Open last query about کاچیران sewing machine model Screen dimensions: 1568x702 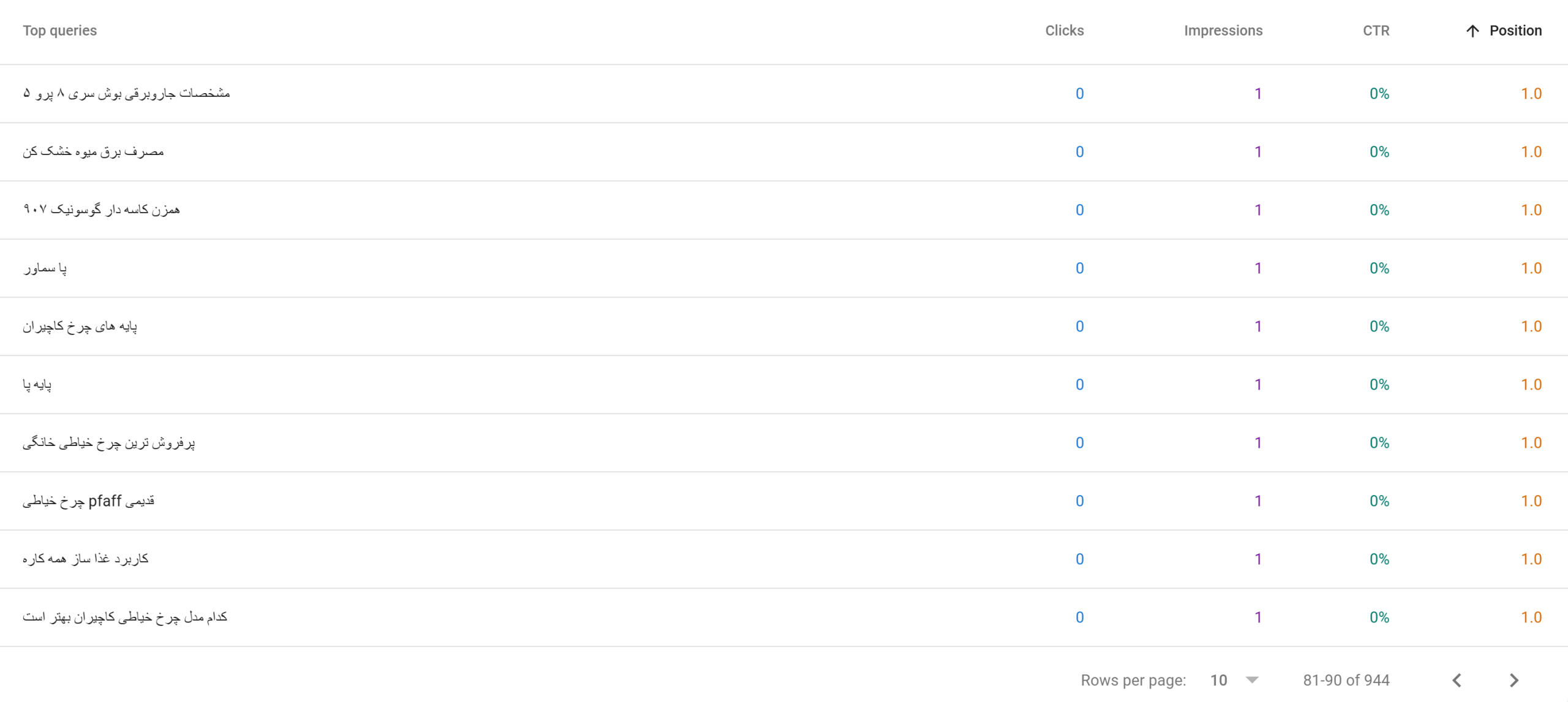point(125,617)
